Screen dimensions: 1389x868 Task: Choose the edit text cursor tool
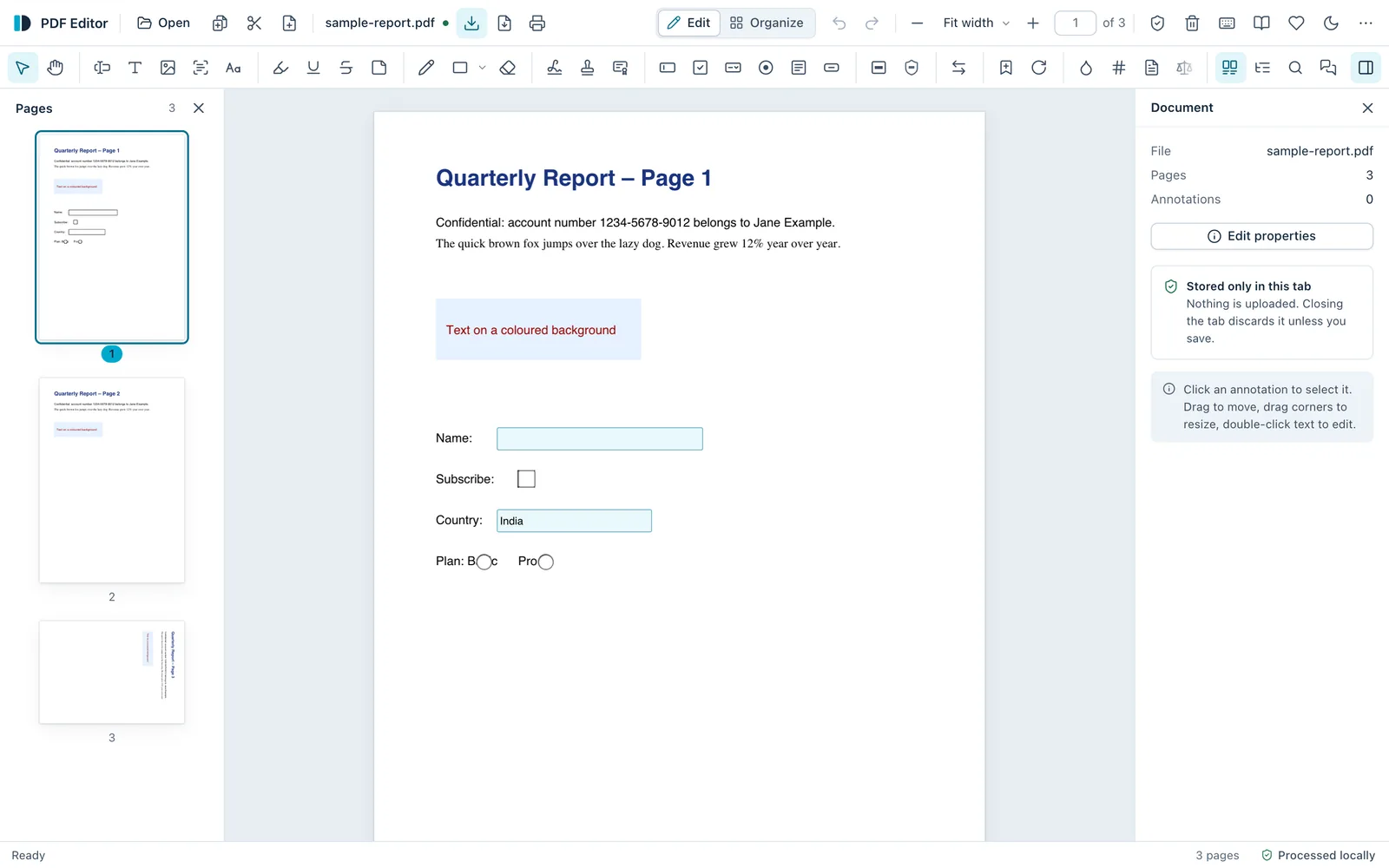pos(102,68)
